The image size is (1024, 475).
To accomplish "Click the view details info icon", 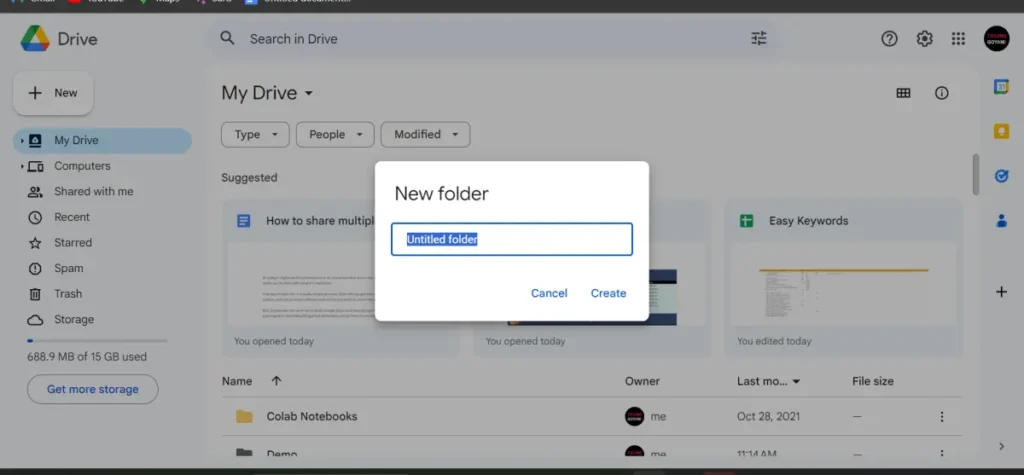I will (941, 93).
